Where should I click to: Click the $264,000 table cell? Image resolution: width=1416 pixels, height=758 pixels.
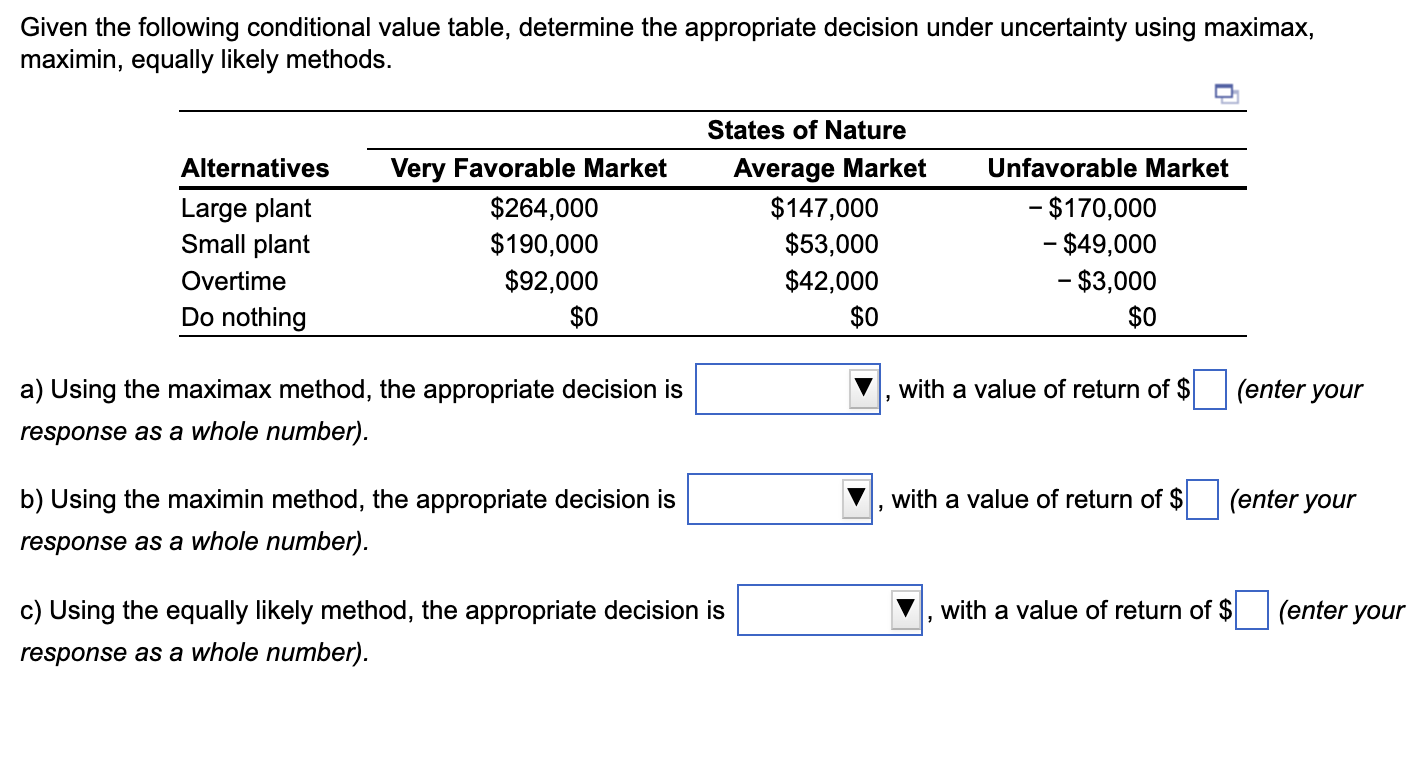tap(544, 208)
